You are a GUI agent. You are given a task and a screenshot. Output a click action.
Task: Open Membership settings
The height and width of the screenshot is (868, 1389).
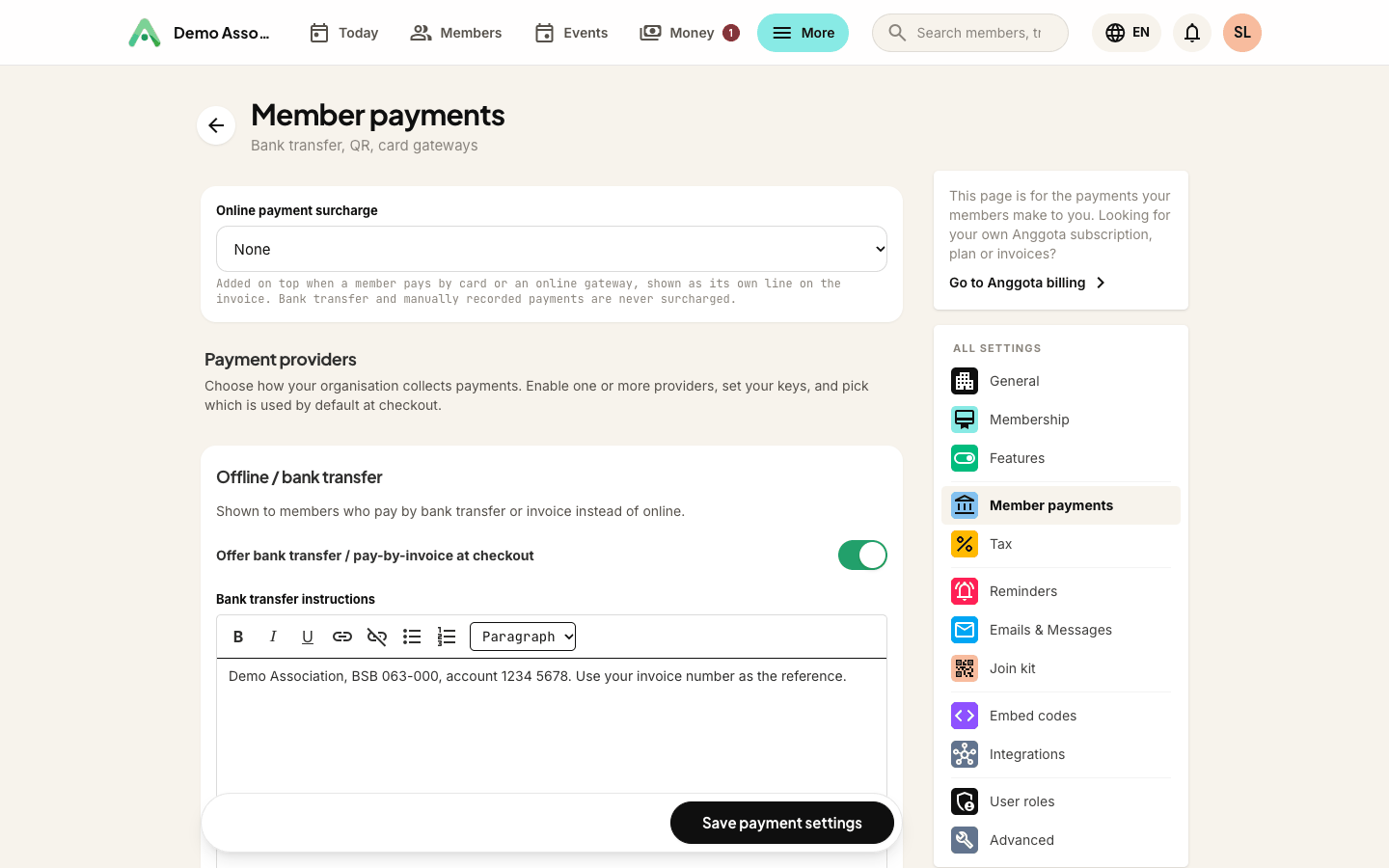coord(1061,420)
